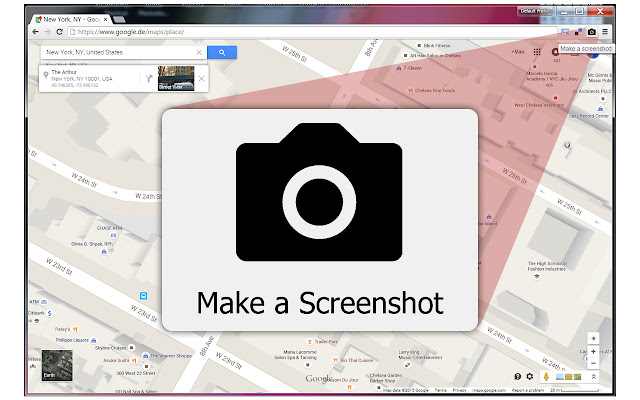This screenshot has width=640, height=400.
Task: Click the camera screenshot extension icon
Action: pyautogui.click(x=592, y=32)
